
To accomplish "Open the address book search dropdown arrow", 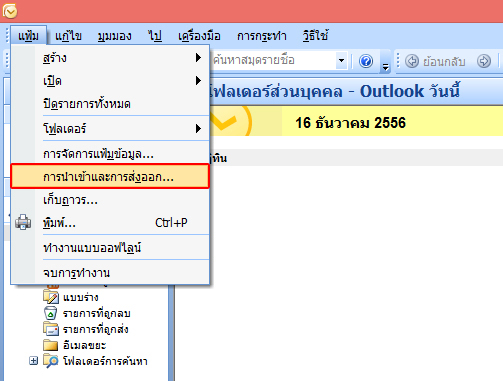I will click(x=341, y=61).
